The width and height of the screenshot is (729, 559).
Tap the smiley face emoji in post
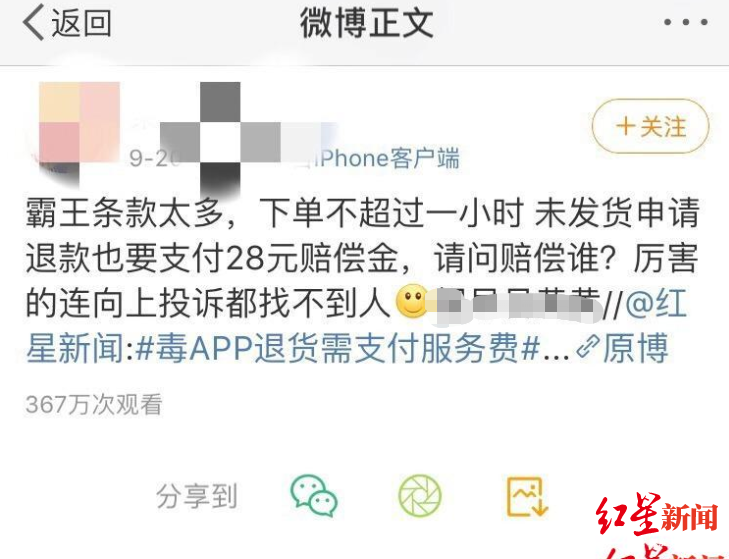(x=411, y=301)
